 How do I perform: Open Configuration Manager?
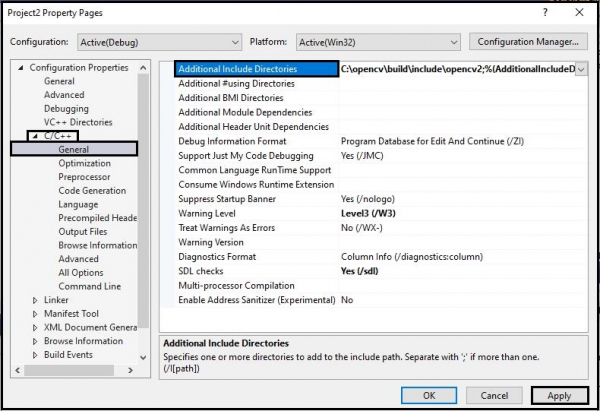tap(528, 42)
